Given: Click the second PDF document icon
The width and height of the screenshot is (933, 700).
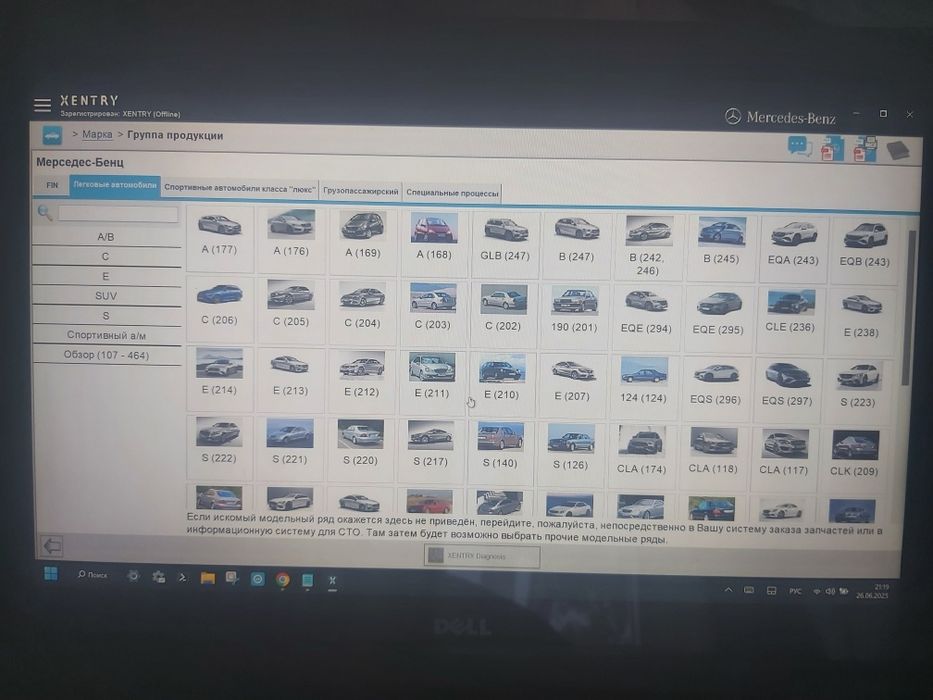Looking at the screenshot, I should [865, 149].
